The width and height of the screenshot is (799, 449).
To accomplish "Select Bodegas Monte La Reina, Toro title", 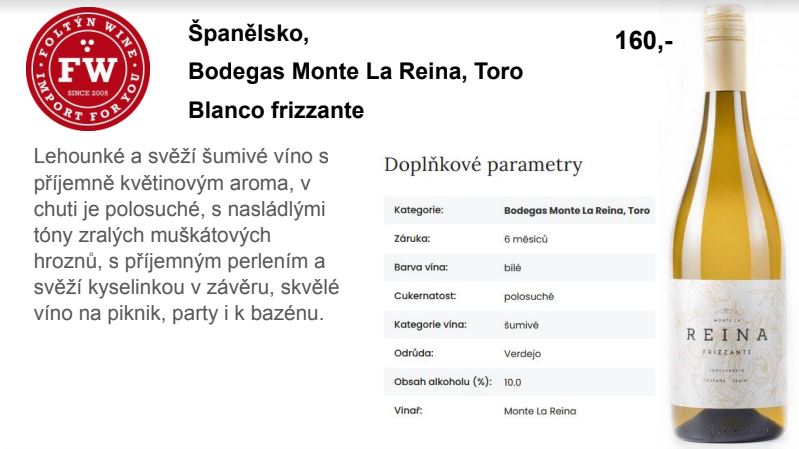I will click(356, 71).
